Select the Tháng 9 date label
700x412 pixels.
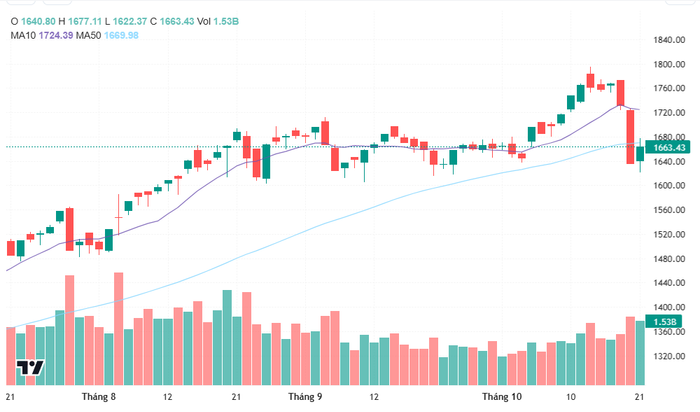[304, 398]
